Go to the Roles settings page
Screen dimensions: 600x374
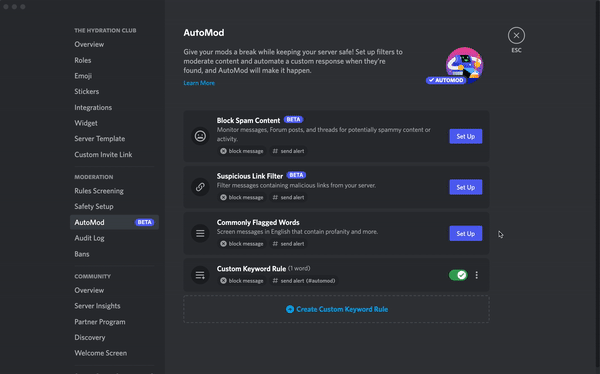[83, 60]
